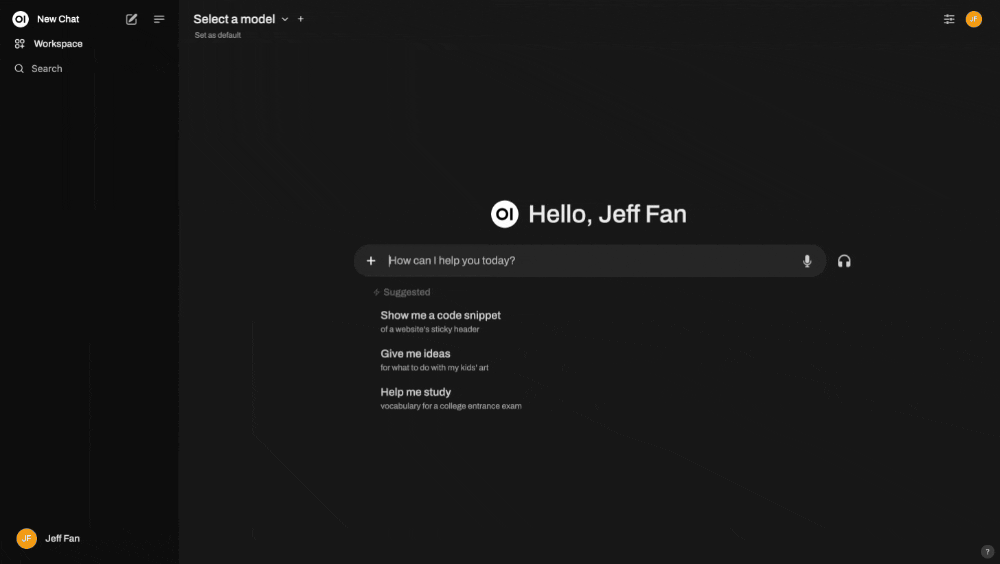
Task: Open the help question mark button
Action: [987, 552]
